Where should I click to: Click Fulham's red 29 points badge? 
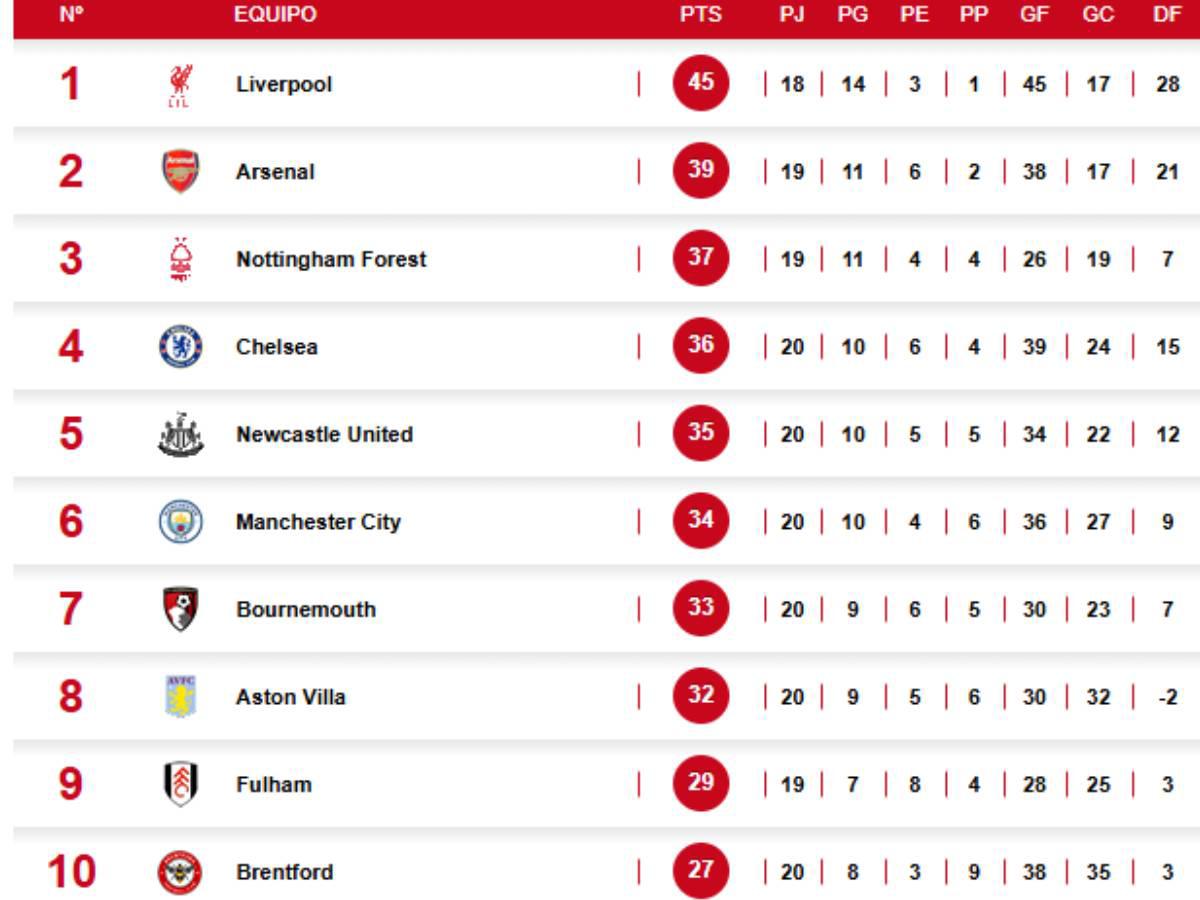click(x=701, y=783)
